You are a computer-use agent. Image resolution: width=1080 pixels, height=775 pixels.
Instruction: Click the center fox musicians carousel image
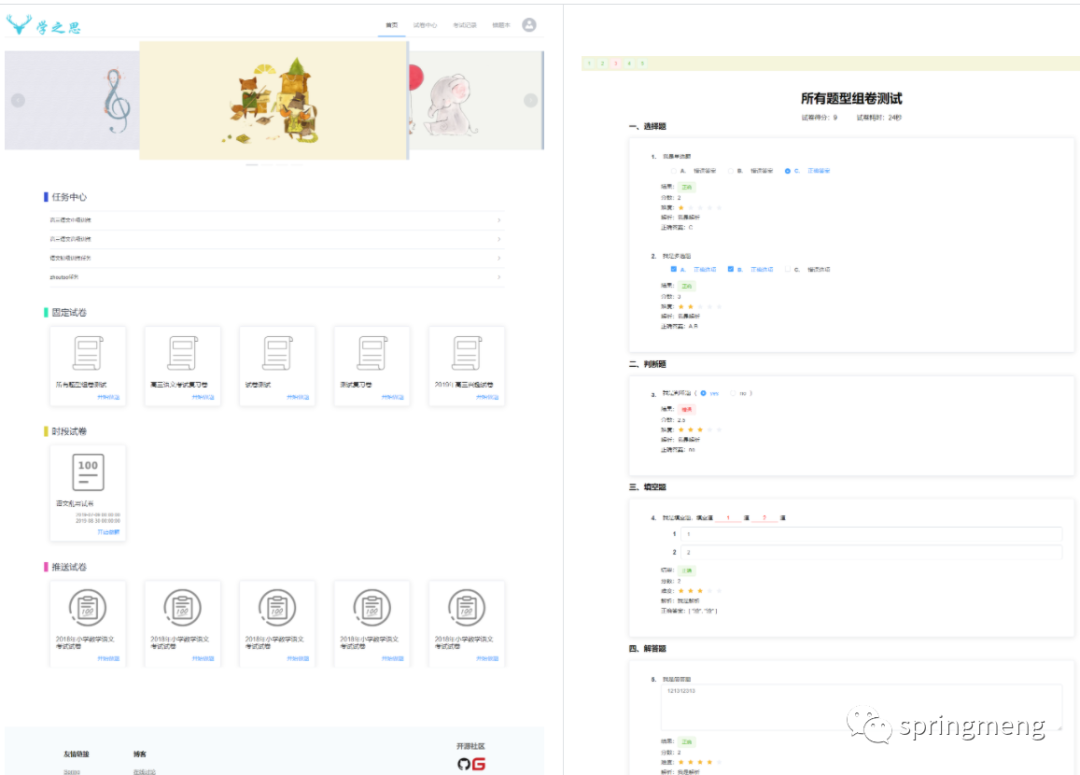pyautogui.click(x=273, y=101)
